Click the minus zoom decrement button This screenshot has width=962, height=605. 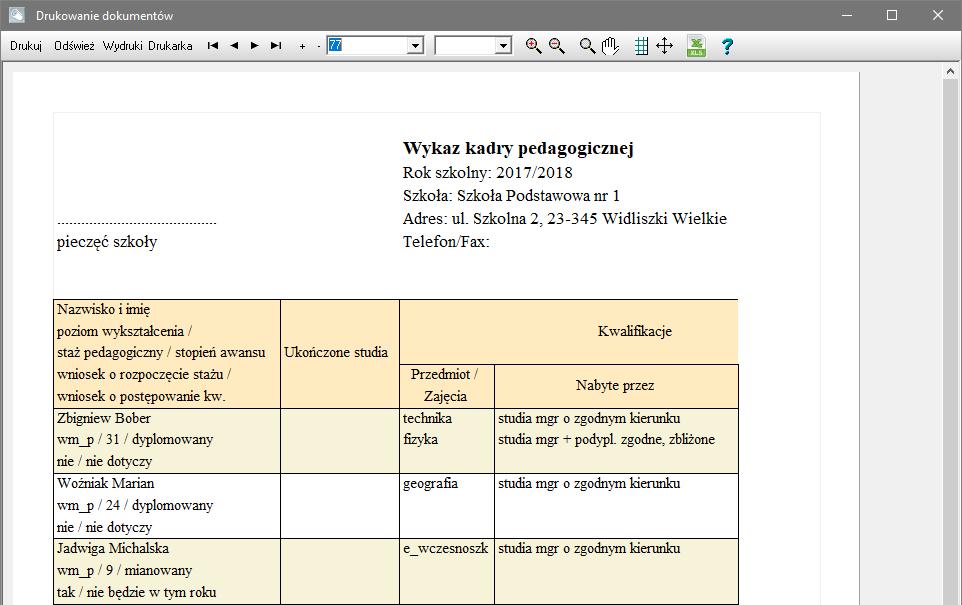[x=318, y=47]
